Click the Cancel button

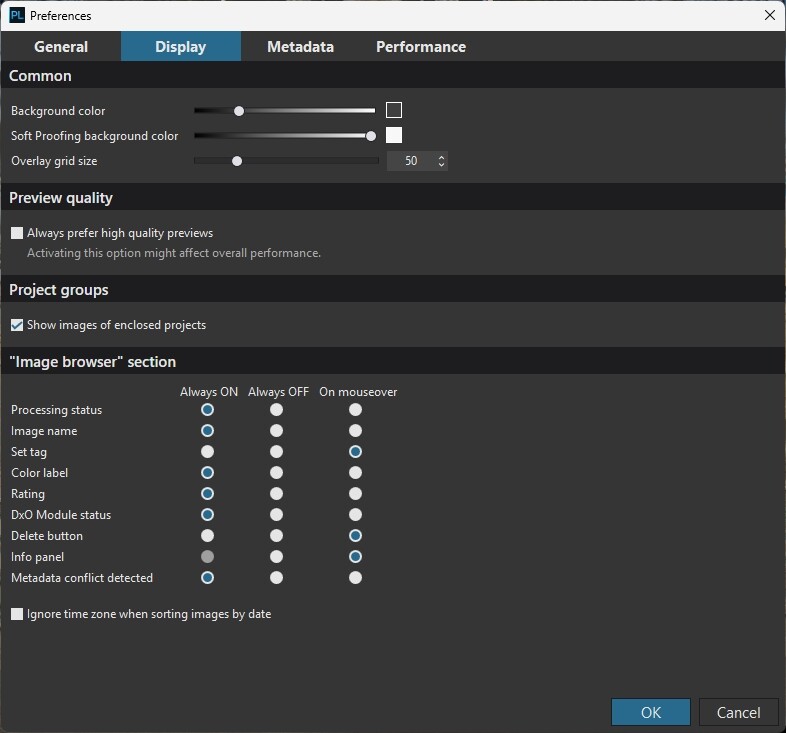pyautogui.click(x=738, y=712)
